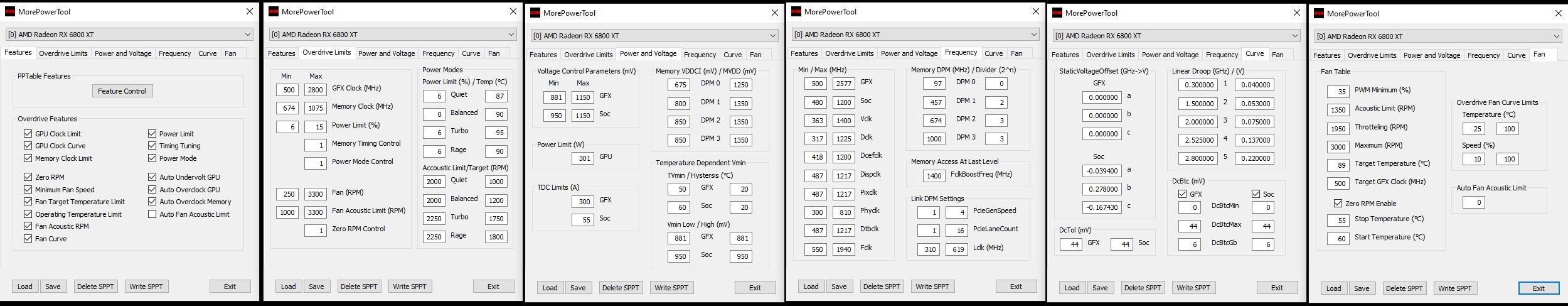
Task: Click Rage power mode temp field in Overdrive Limits
Action: point(496,151)
